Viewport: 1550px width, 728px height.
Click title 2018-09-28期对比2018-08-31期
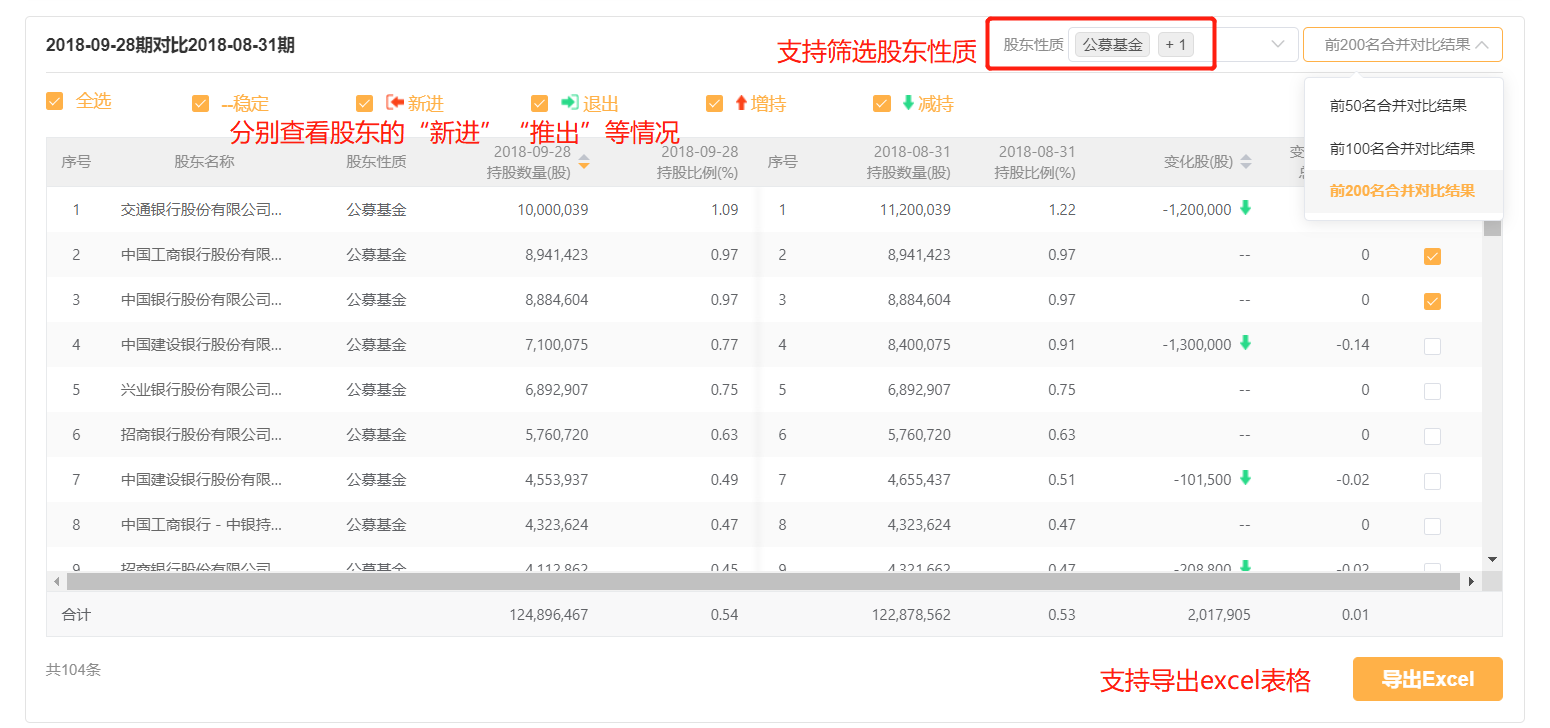pyautogui.click(x=170, y=45)
